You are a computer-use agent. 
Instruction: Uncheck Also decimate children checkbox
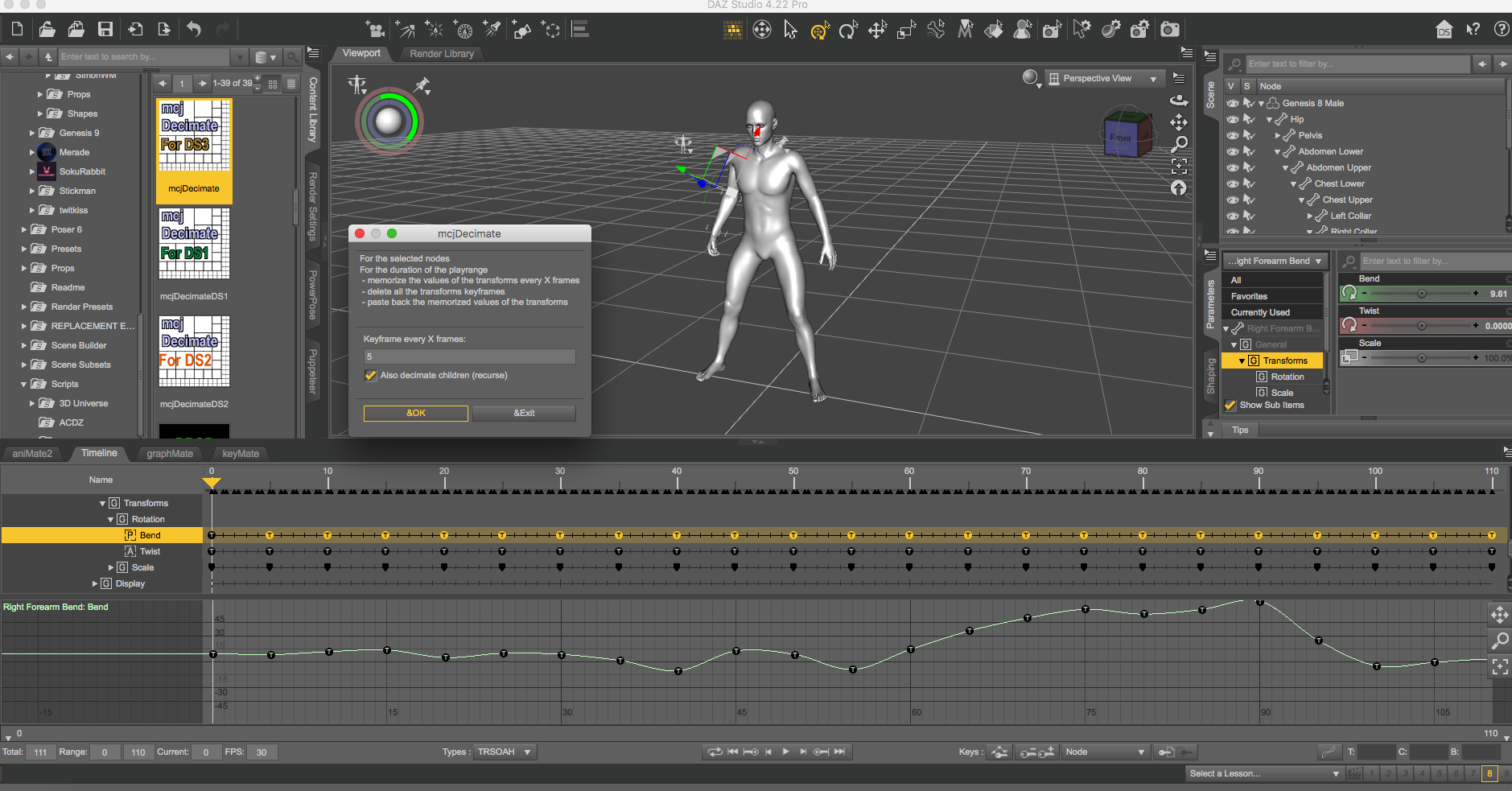click(371, 376)
